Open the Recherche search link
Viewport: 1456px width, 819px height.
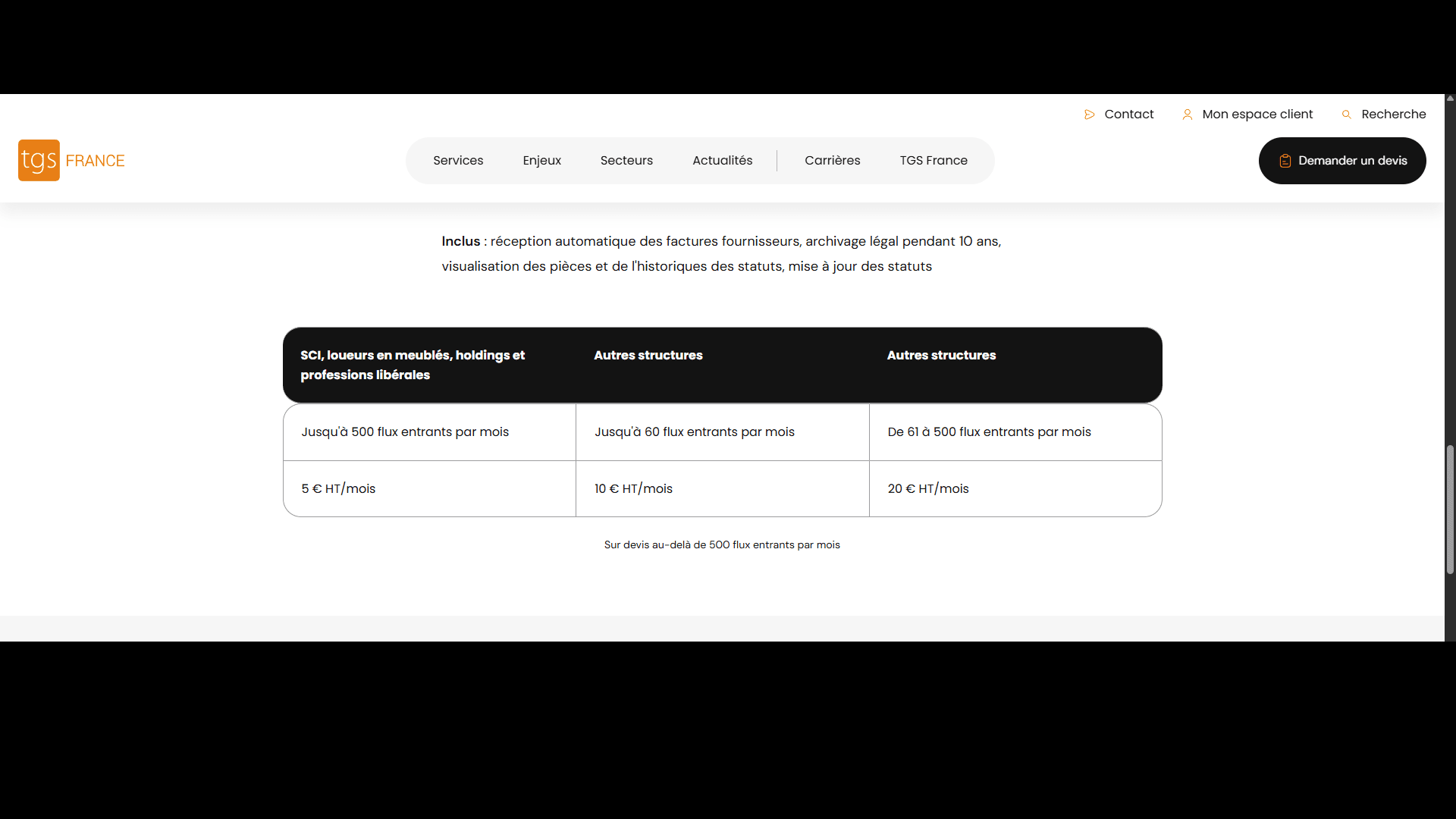(1393, 115)
